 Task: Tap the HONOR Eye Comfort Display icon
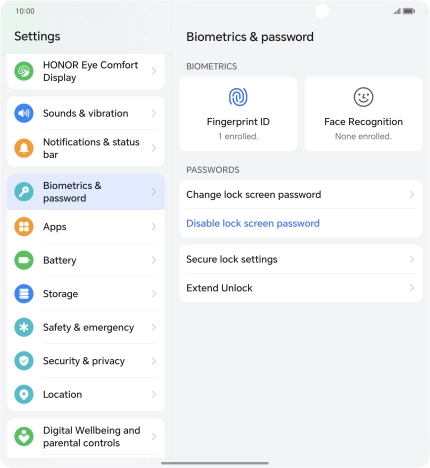[24, 71]
